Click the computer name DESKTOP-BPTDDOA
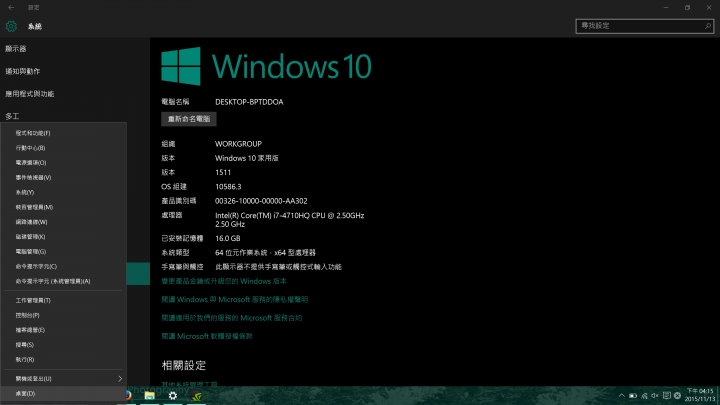The width and height of the screenshot is (720, 405). pos(249,102)
